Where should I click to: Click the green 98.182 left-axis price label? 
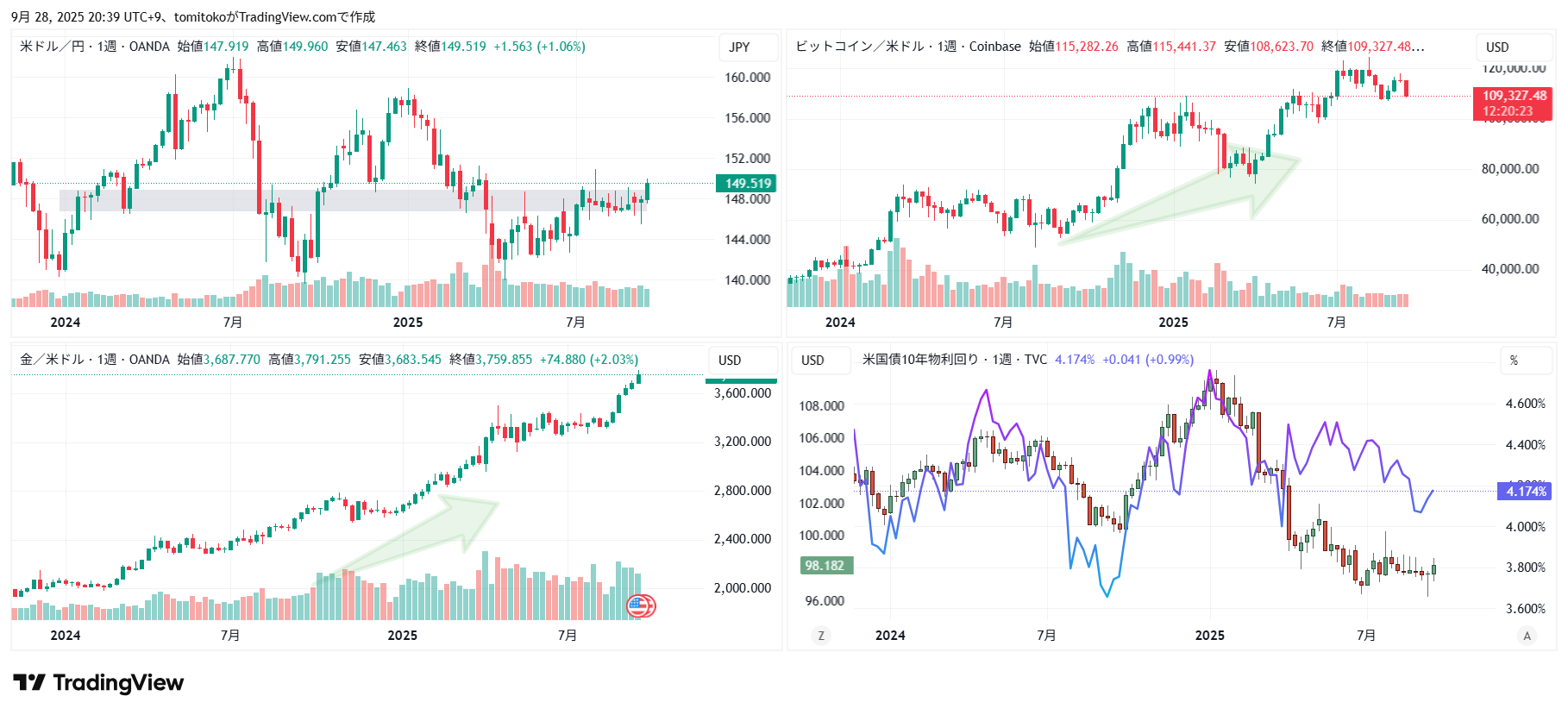[x=825, y=566]
